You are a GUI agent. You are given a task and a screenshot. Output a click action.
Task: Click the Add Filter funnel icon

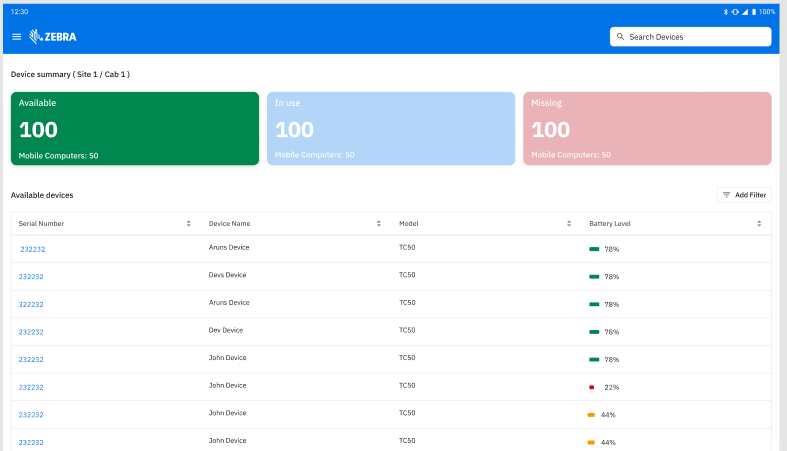[x=727, y=195]
